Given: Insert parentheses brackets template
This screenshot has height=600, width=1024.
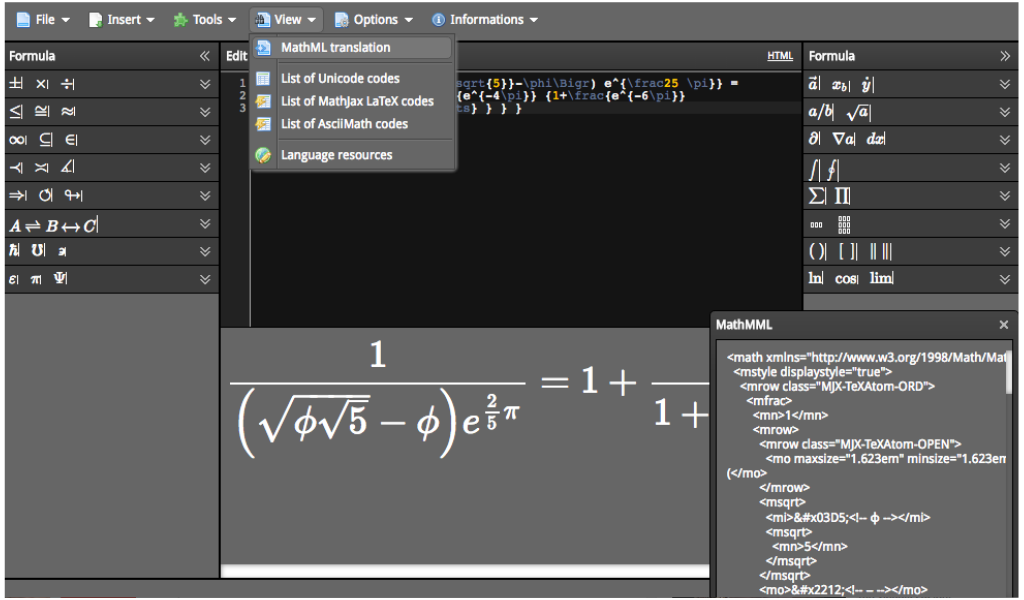Looking at the screenshot, I should pos(815,251).
